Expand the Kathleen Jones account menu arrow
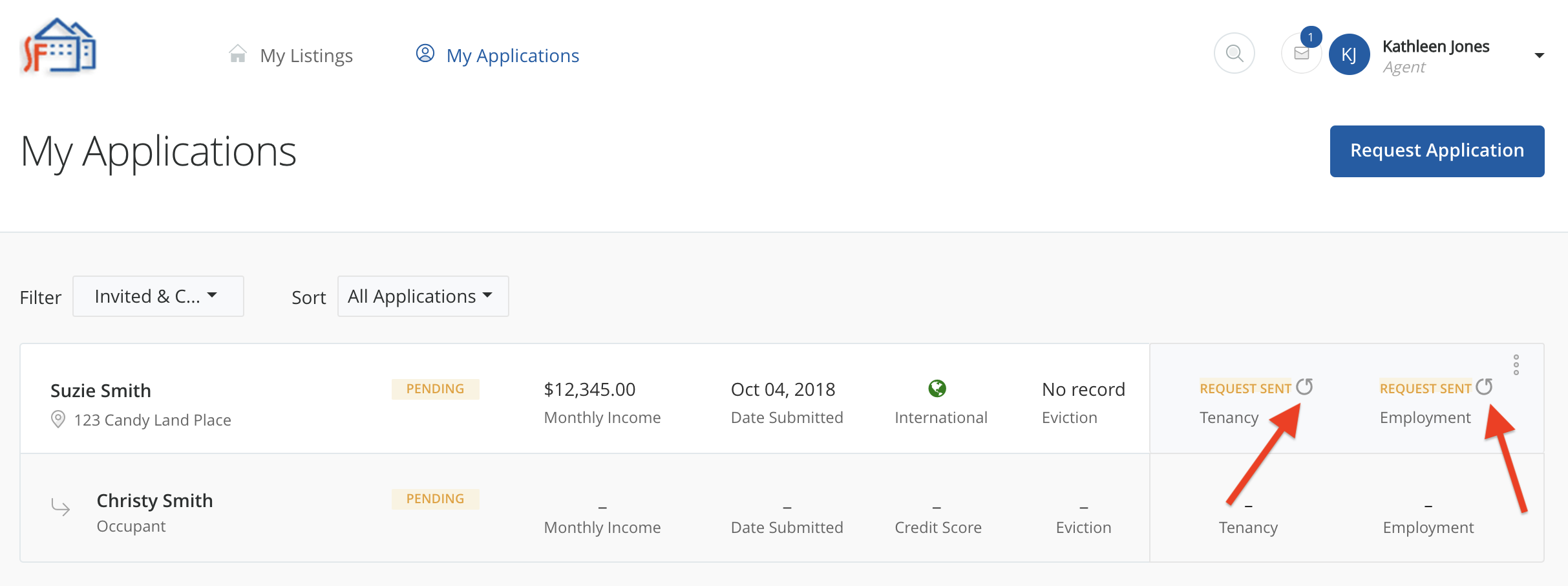1568x586 pixels. point(1539,56)
